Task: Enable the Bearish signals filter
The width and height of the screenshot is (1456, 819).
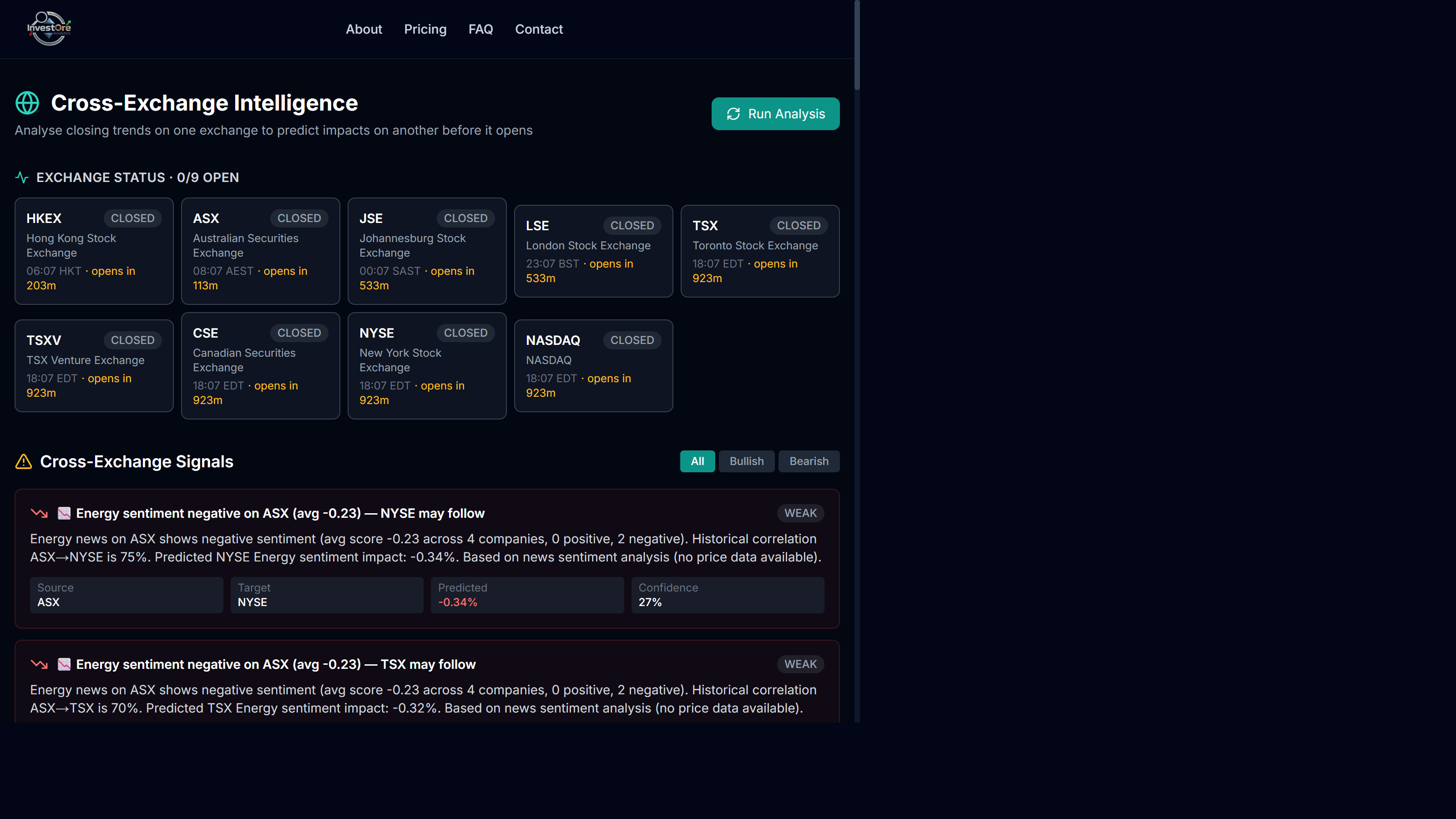Action: tap(809, 461)
